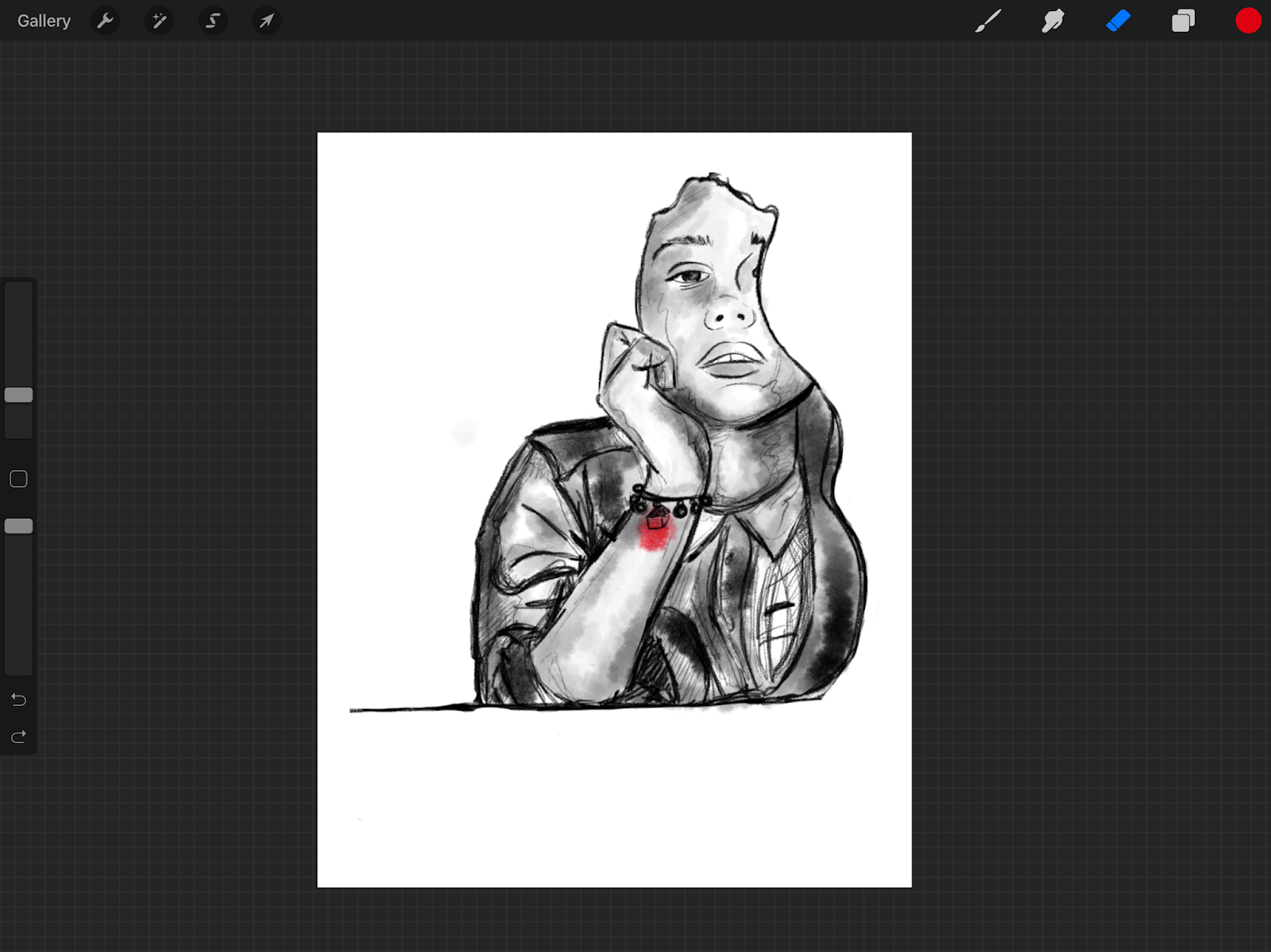Select the Paint brush tool
This screenshot has width=1271, height=952.
987,21
